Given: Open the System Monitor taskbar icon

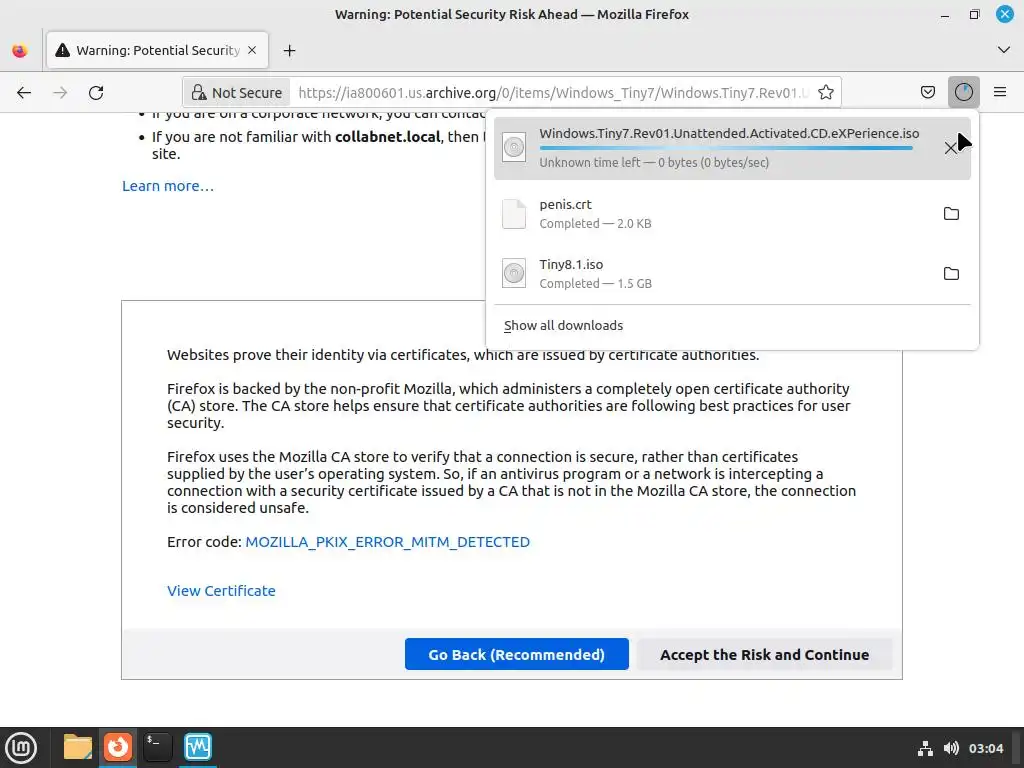Looking at the screenshot, I should pos(198,747).
